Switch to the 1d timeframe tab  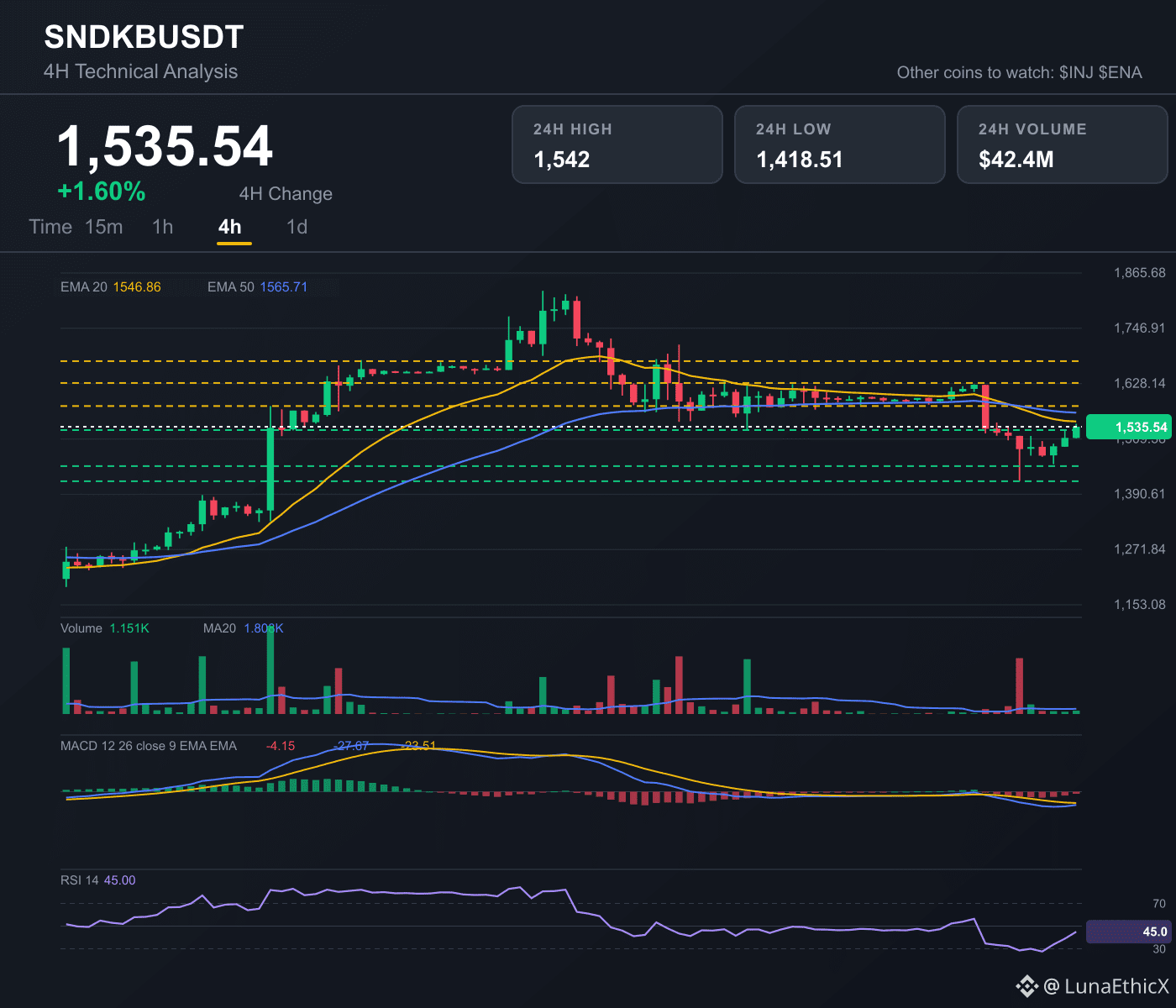point(297,227)
